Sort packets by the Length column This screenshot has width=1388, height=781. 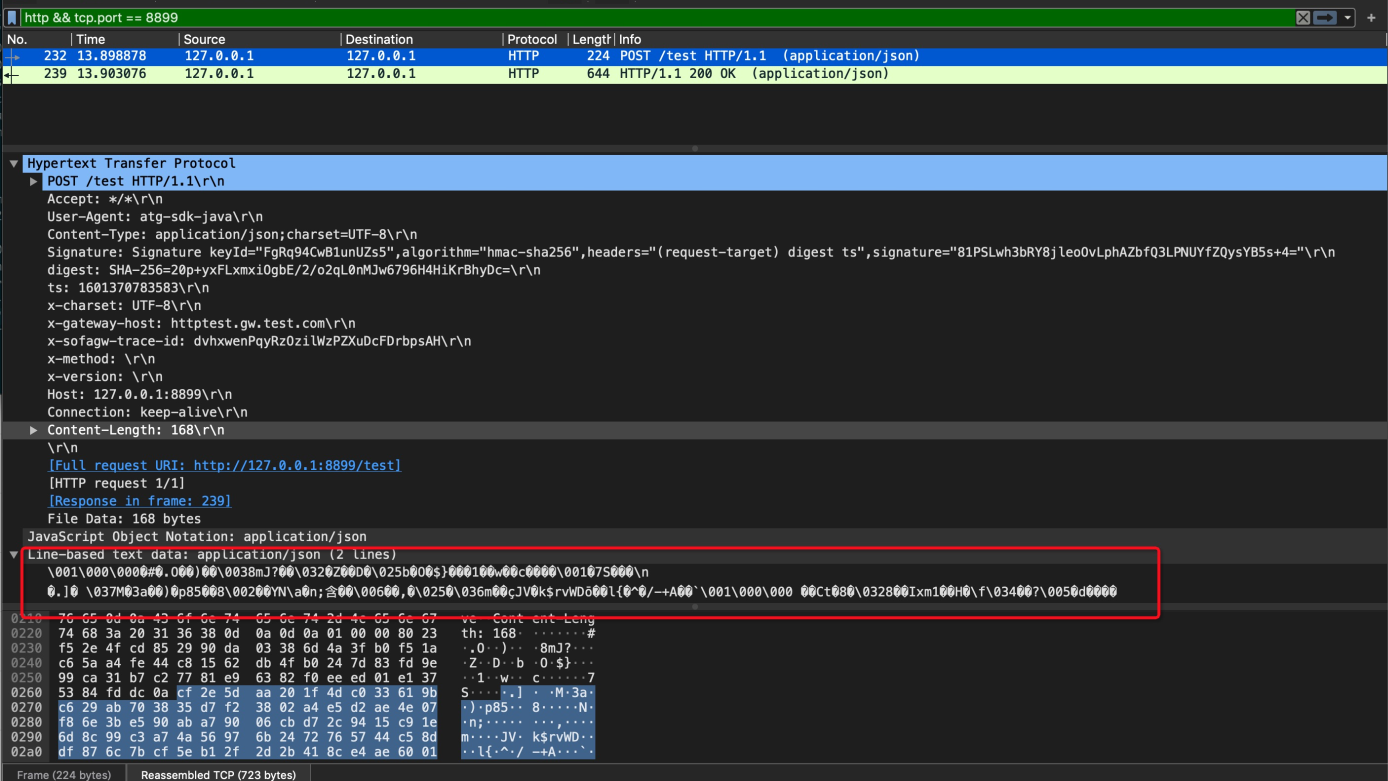pos(590,39)
